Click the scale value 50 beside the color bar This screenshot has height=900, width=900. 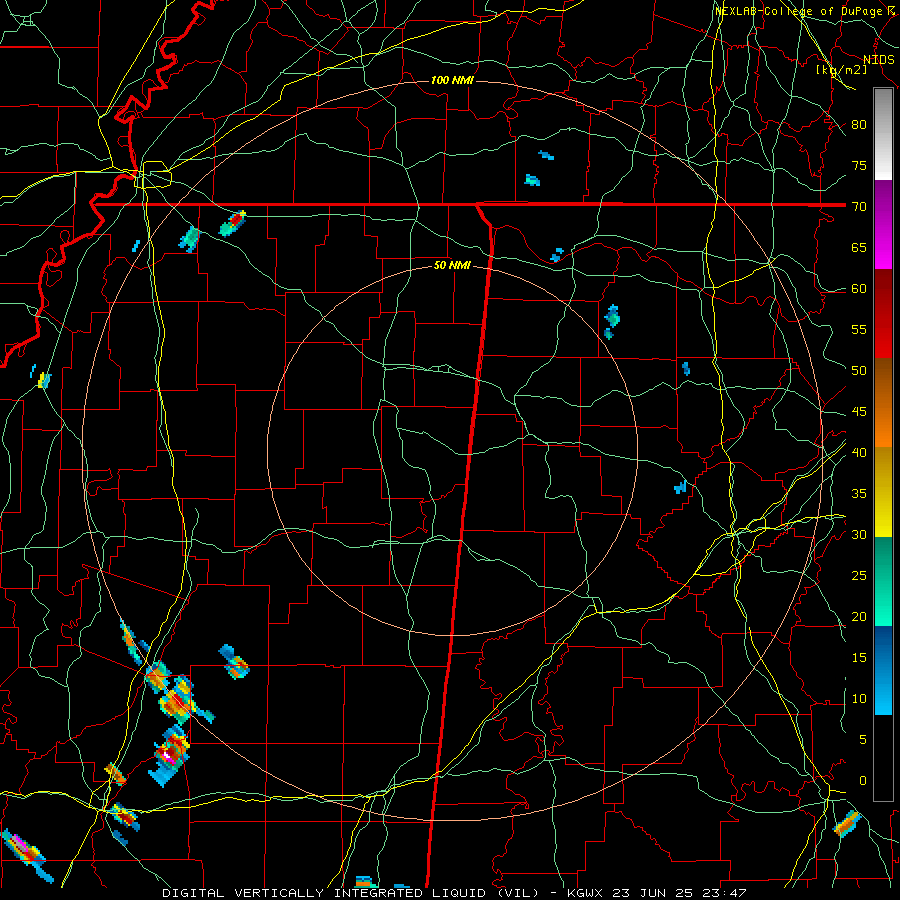[859, 370]
